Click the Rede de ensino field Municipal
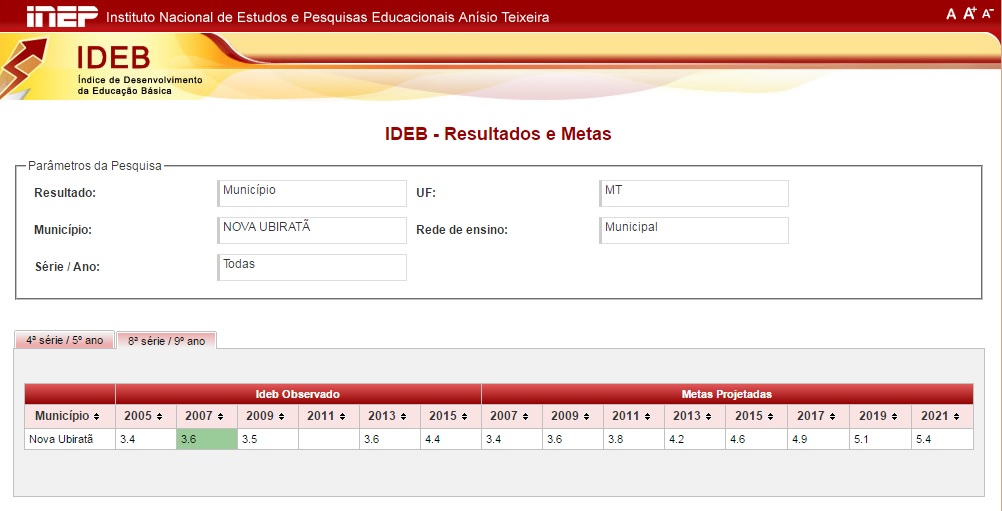This screenshot has height=511, width=1002. 694,230
